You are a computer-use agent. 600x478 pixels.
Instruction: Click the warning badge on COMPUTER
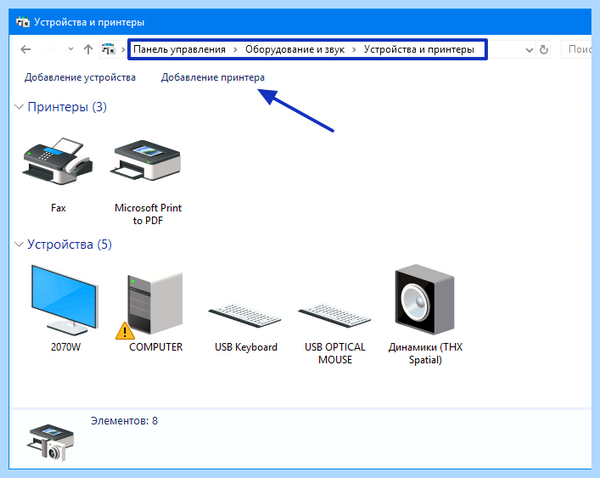(x=125, y=331)
